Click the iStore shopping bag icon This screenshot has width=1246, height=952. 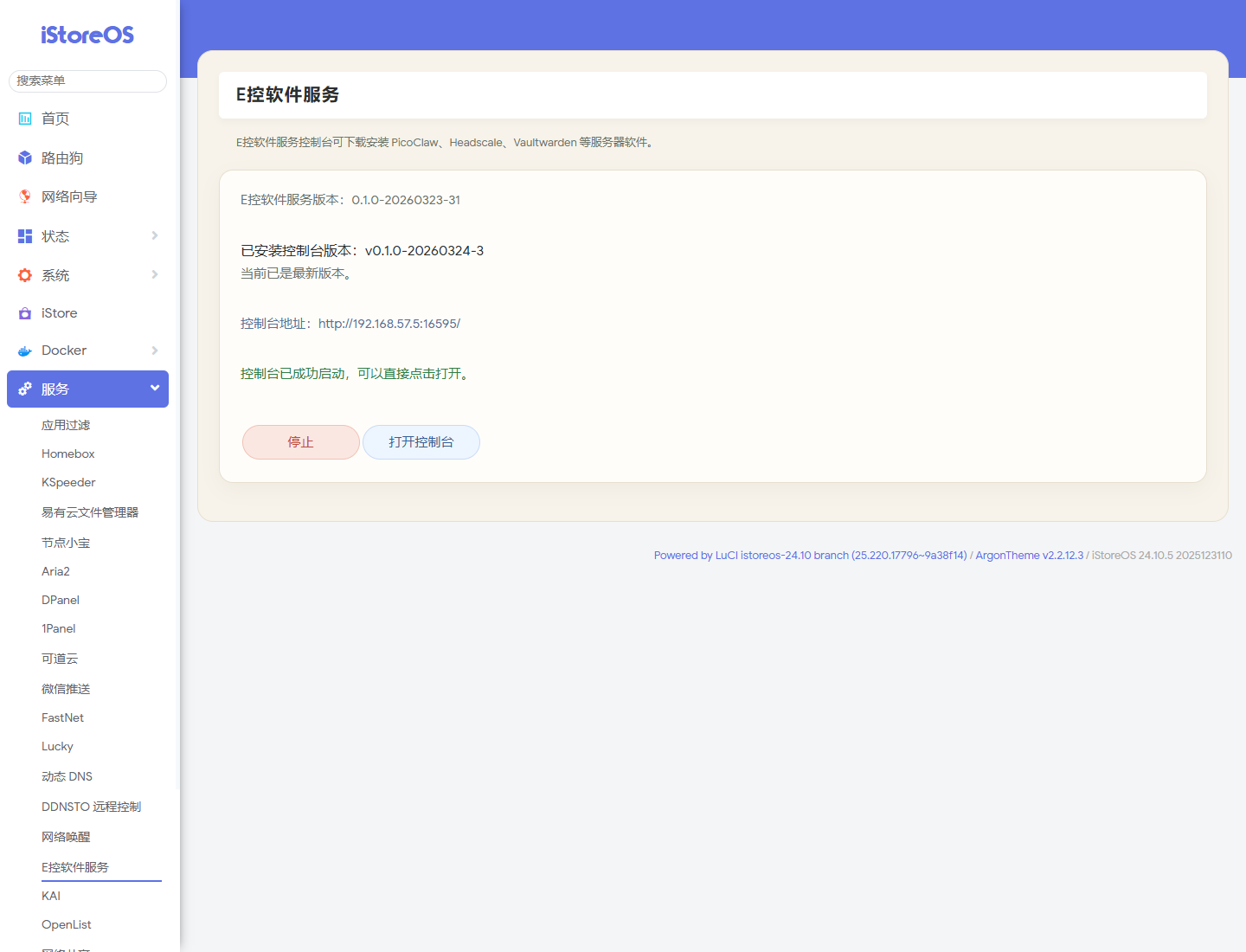(x=25, y=313)
